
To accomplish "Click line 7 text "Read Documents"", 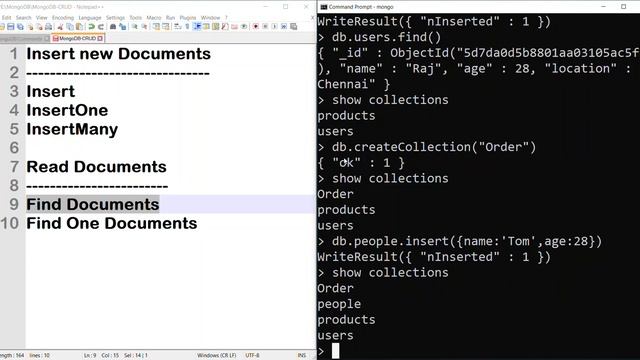I will 96,167.
